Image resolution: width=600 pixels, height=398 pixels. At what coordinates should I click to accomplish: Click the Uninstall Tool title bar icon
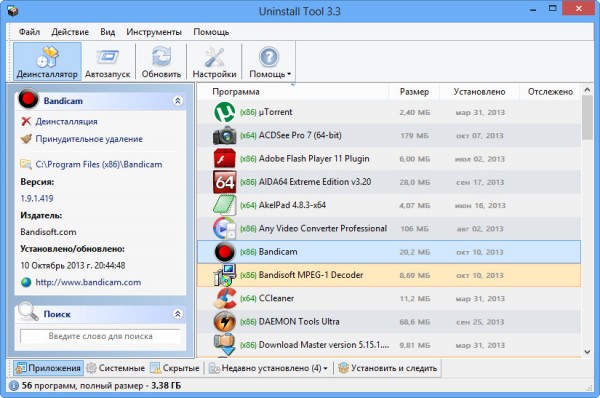tap(13, 11)
